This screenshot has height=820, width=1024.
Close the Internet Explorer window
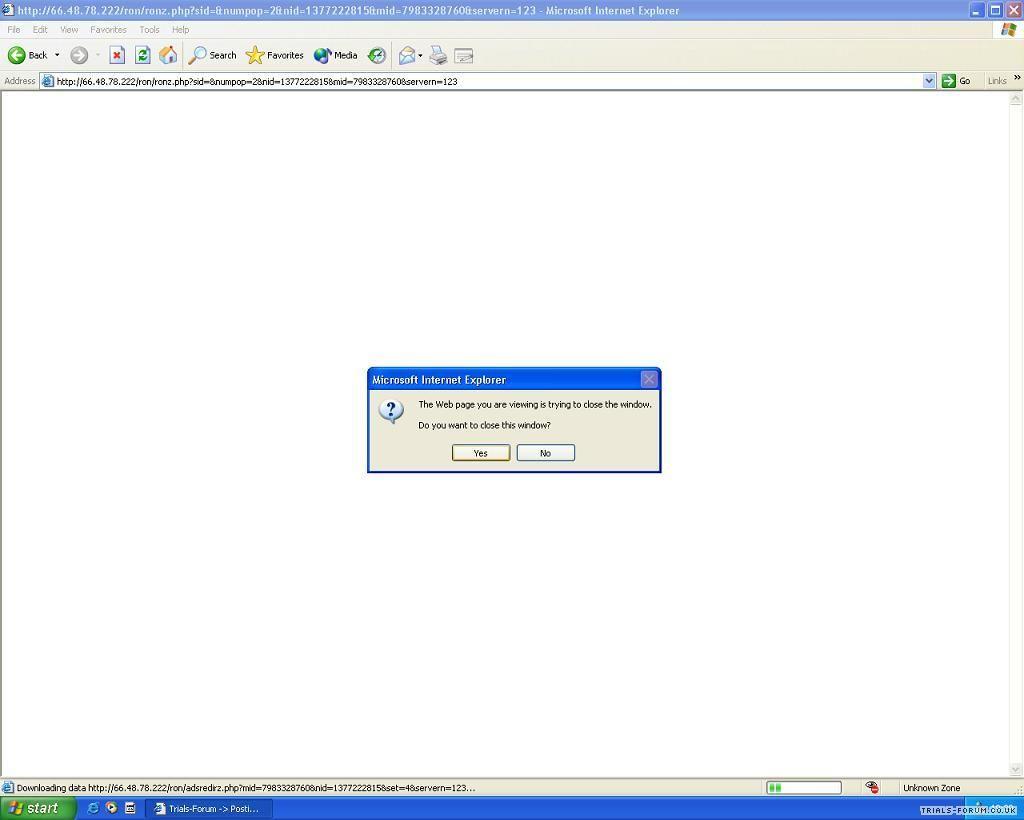[1014, 10]
